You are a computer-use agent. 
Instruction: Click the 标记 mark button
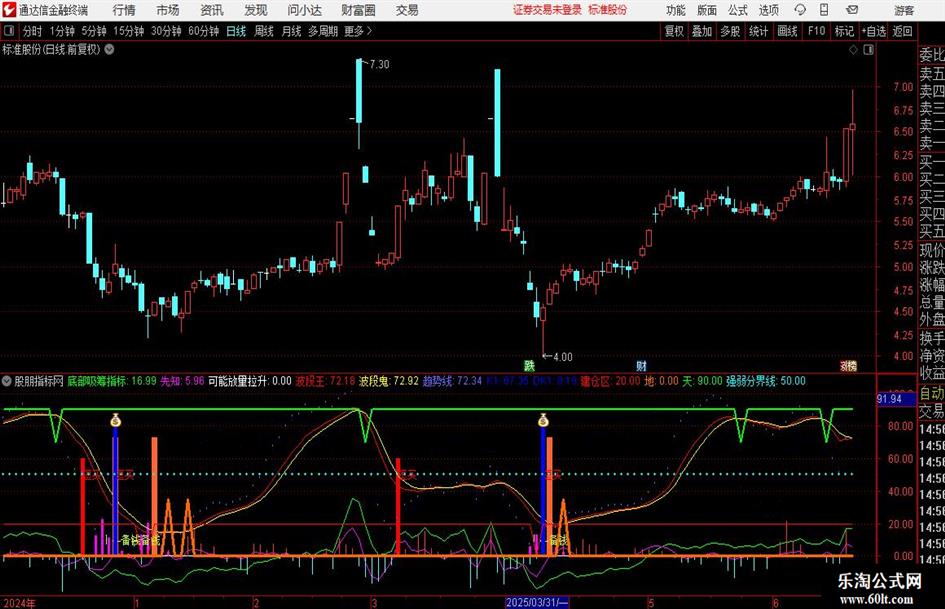[844, 31]
